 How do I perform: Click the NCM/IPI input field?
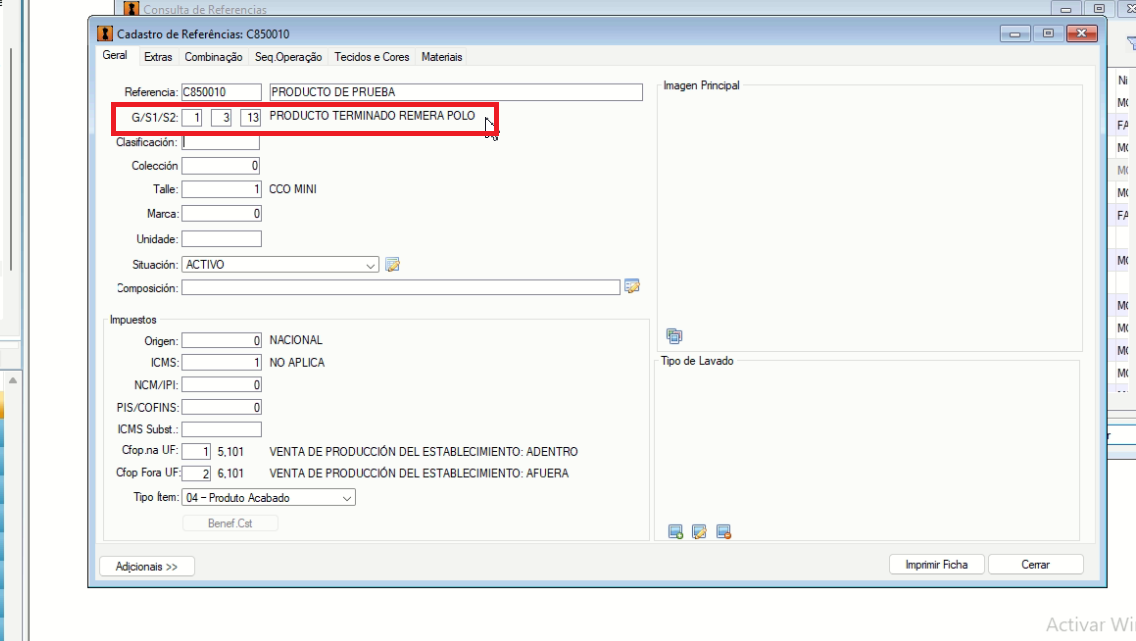pos(222,385)
